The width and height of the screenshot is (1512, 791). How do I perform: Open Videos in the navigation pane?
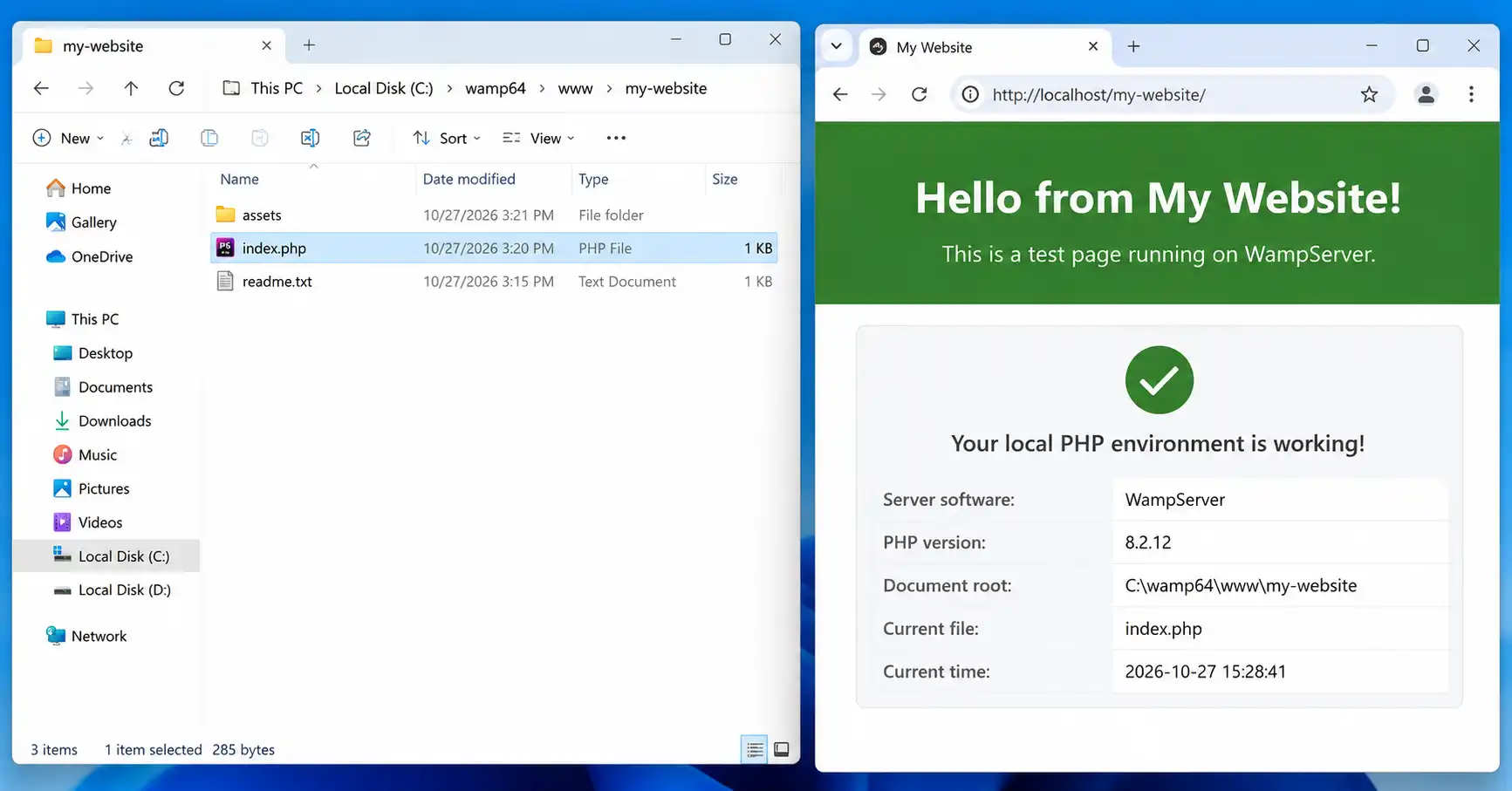point(87,522)
